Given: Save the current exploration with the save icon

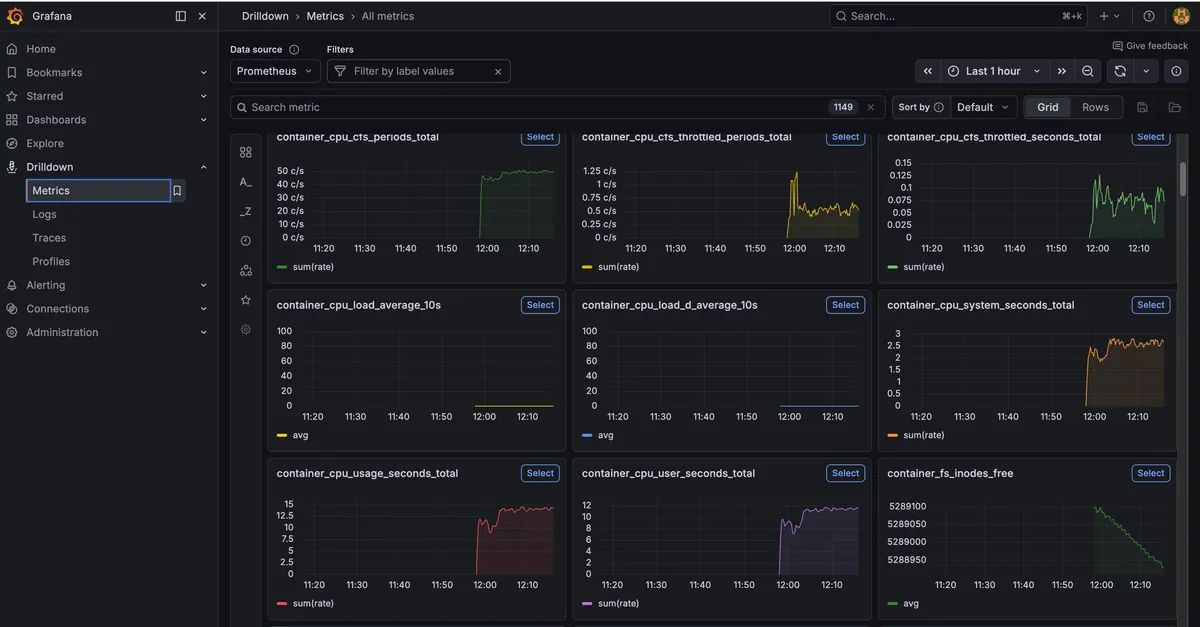Looking at the screenshot, I should click(x=1142, y=107).
